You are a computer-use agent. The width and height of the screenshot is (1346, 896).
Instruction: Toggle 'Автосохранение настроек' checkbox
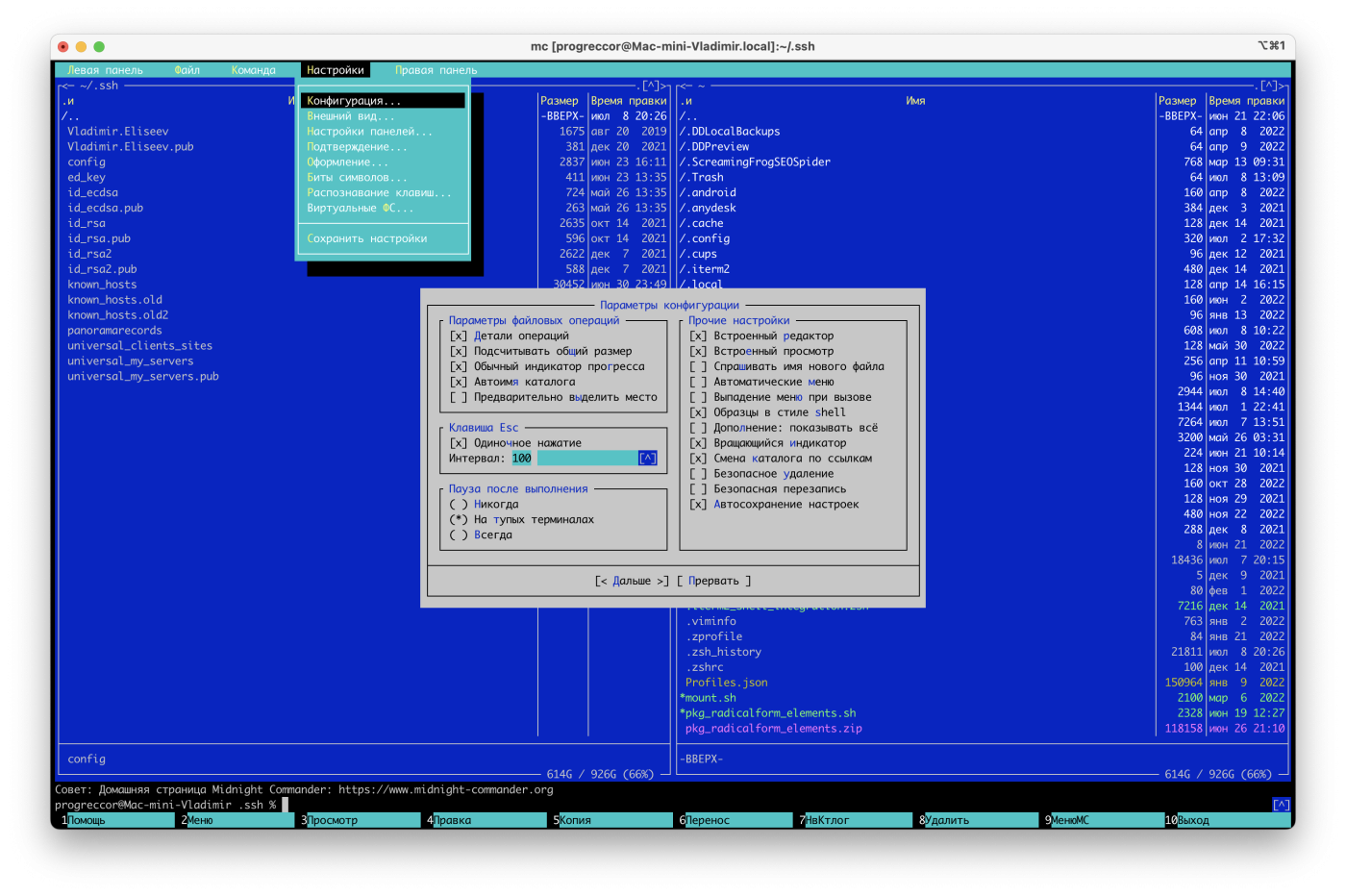coord(698,505)
